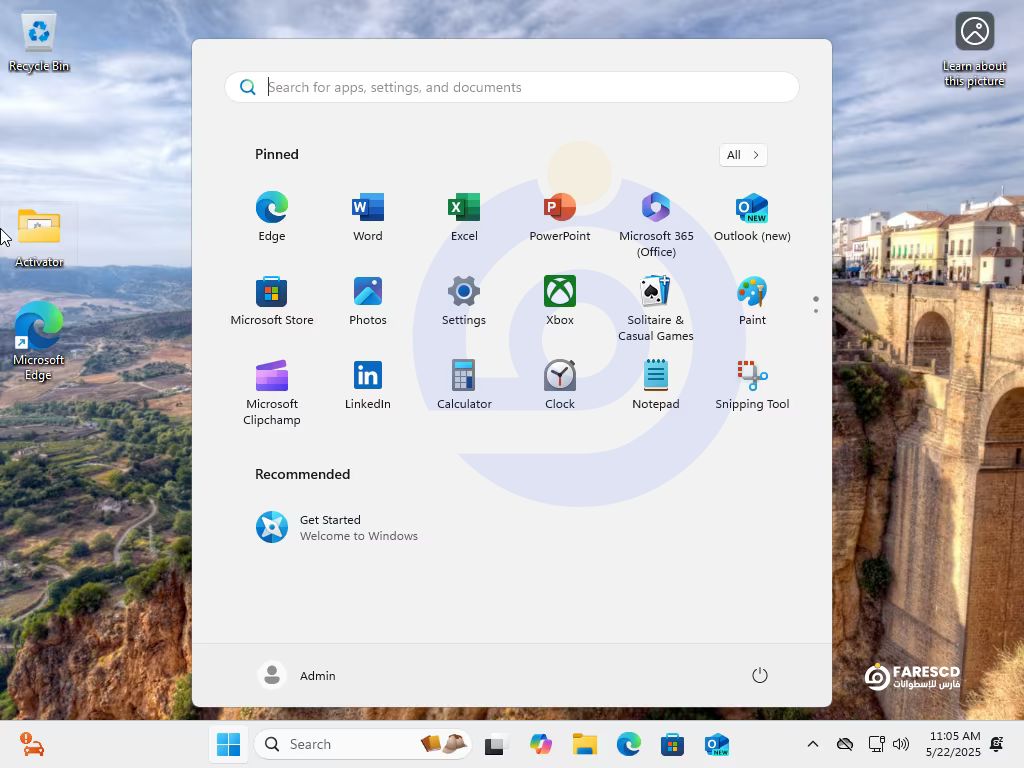
Task: Open Solitaire & Casual Games
Action: point(656,308)
